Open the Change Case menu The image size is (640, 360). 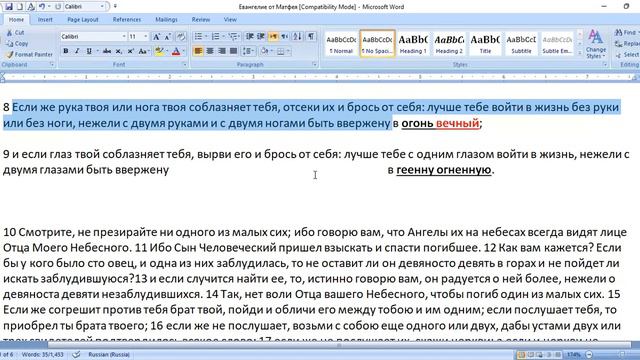143,51
